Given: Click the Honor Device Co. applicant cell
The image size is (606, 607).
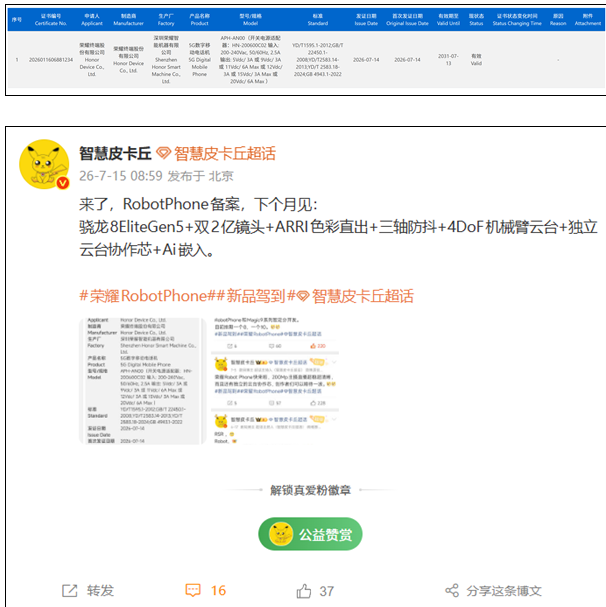Looking at the screenshot, I should point(92,60).
